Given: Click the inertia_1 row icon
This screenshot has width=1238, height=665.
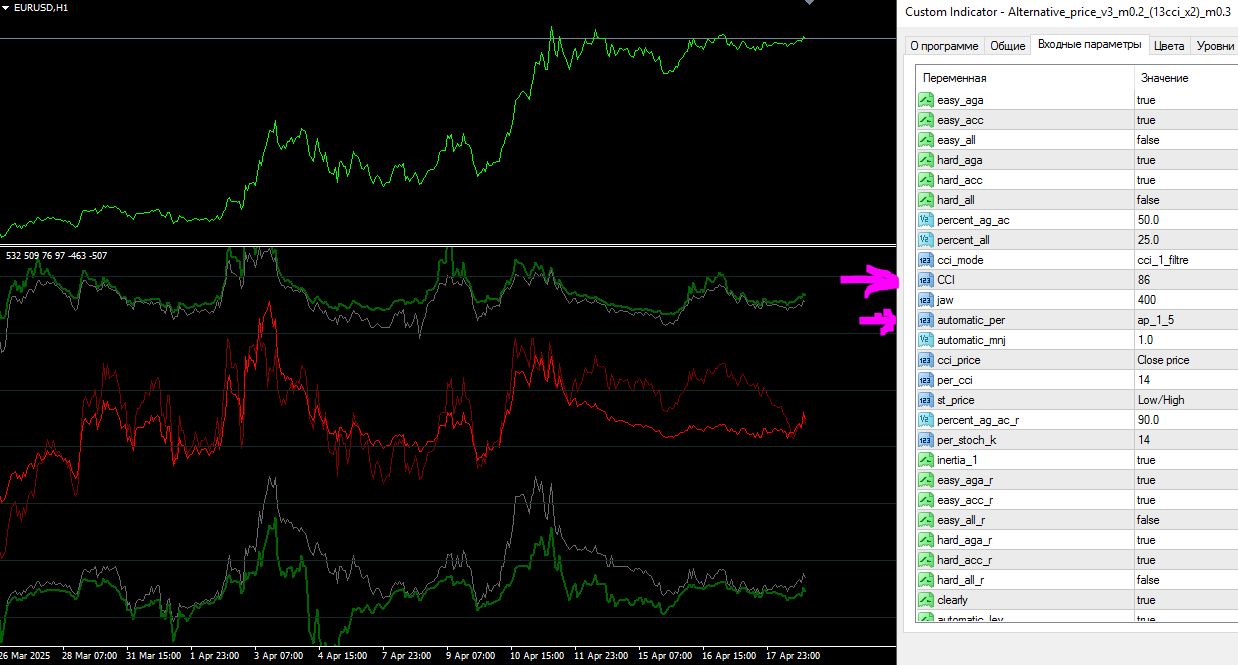Looking at the screenshot, I should click(926, 460).
